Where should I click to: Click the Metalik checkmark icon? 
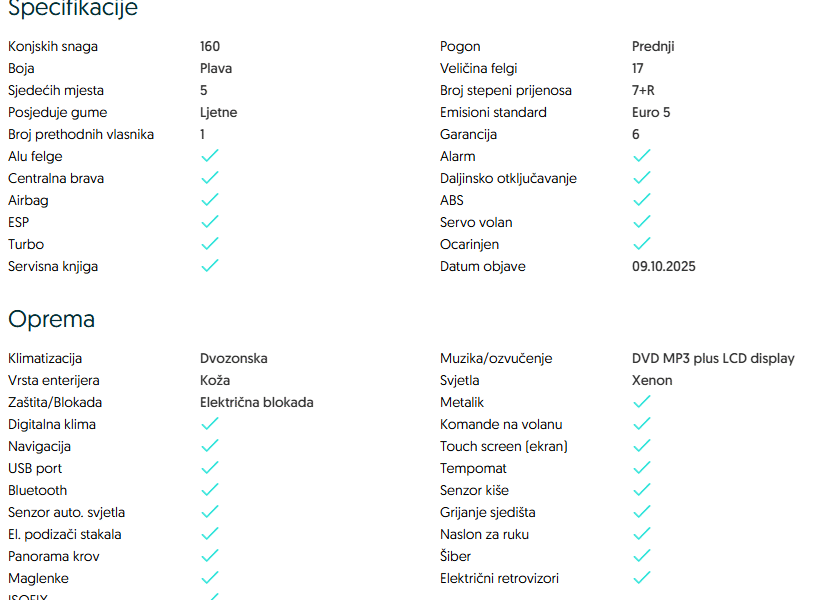(x=641, y=402)
